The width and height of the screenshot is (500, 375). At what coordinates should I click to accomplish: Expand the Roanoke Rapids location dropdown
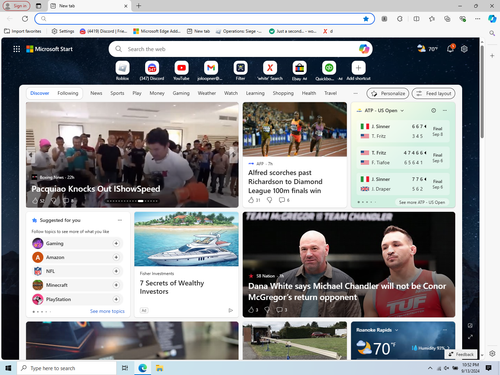pos(397,330)
